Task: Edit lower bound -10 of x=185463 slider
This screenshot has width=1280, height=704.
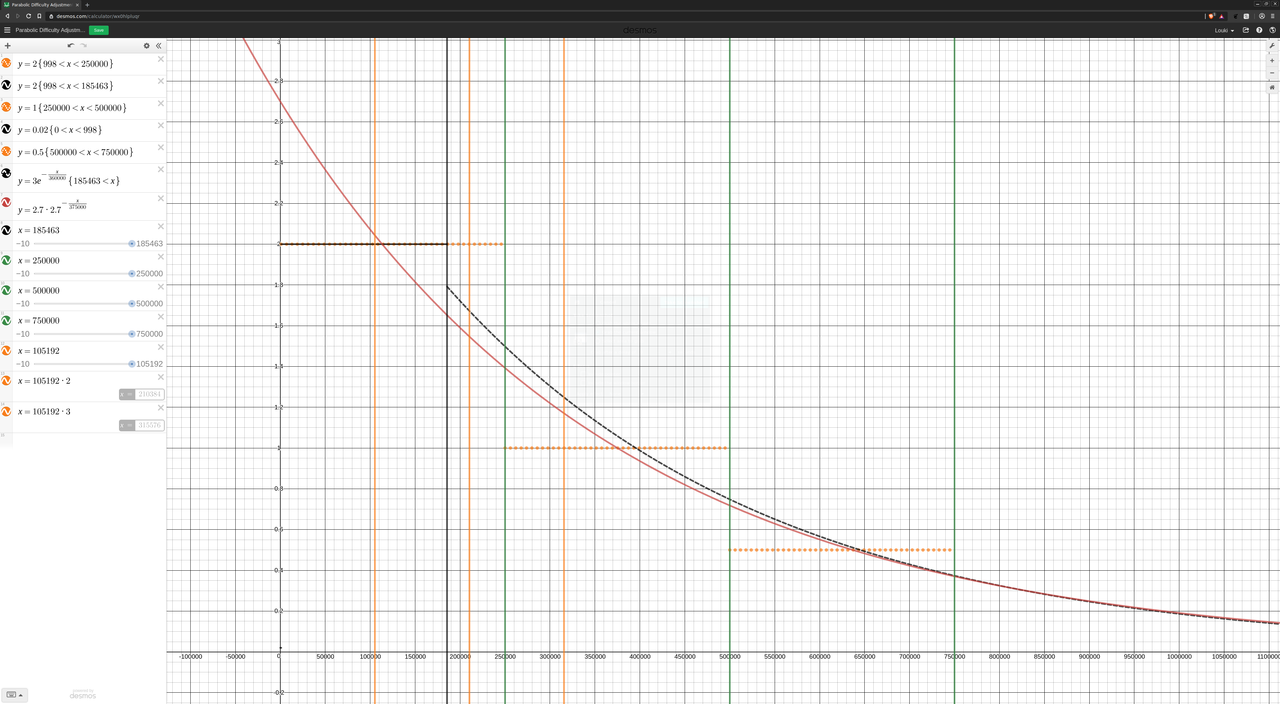Action: (x=23, y=243)
